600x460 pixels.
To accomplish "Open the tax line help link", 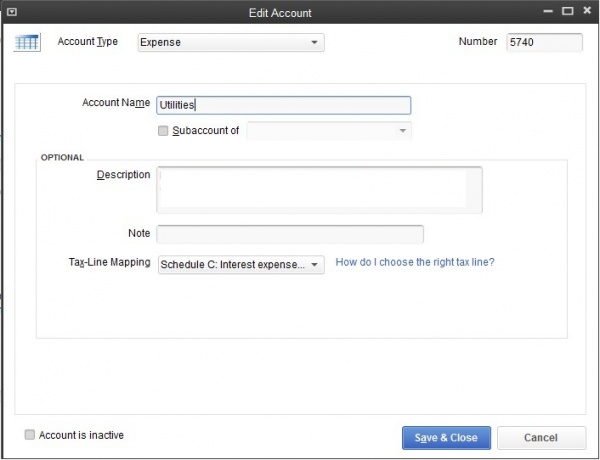I will [x=415, y=262].
